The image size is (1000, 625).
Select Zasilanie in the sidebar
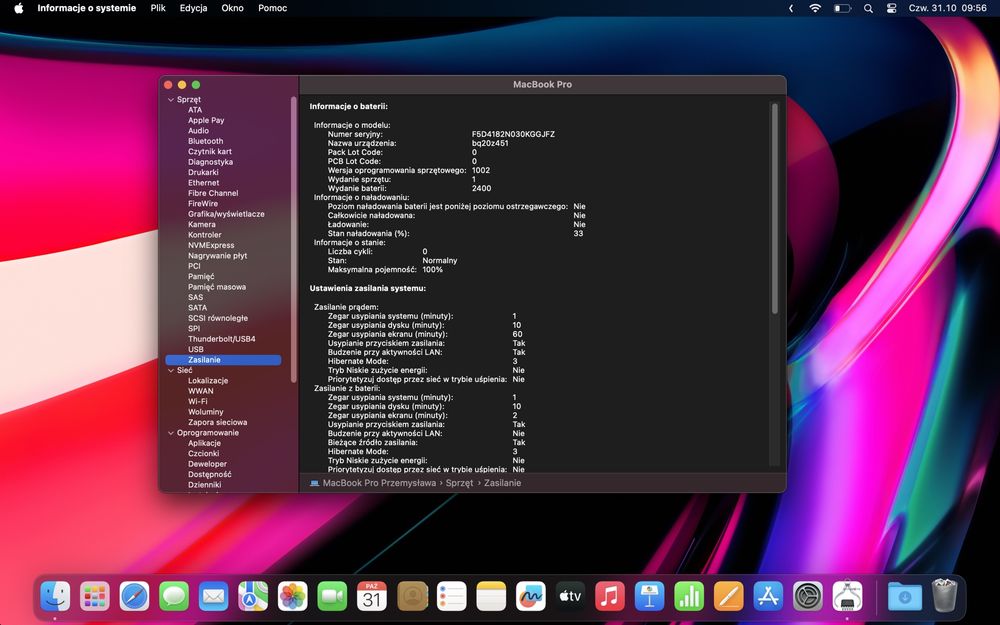223,360
